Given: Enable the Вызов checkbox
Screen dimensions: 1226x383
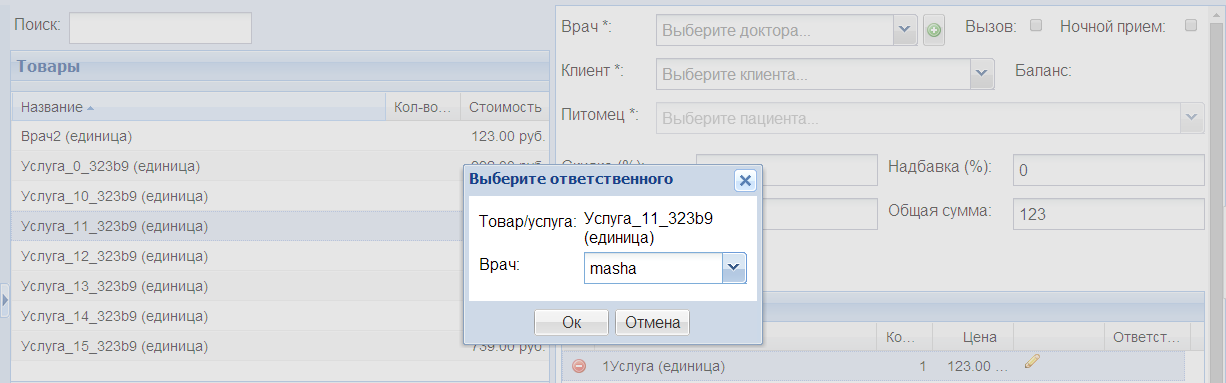Looking at the screenshot, I should pos(1036,26).
